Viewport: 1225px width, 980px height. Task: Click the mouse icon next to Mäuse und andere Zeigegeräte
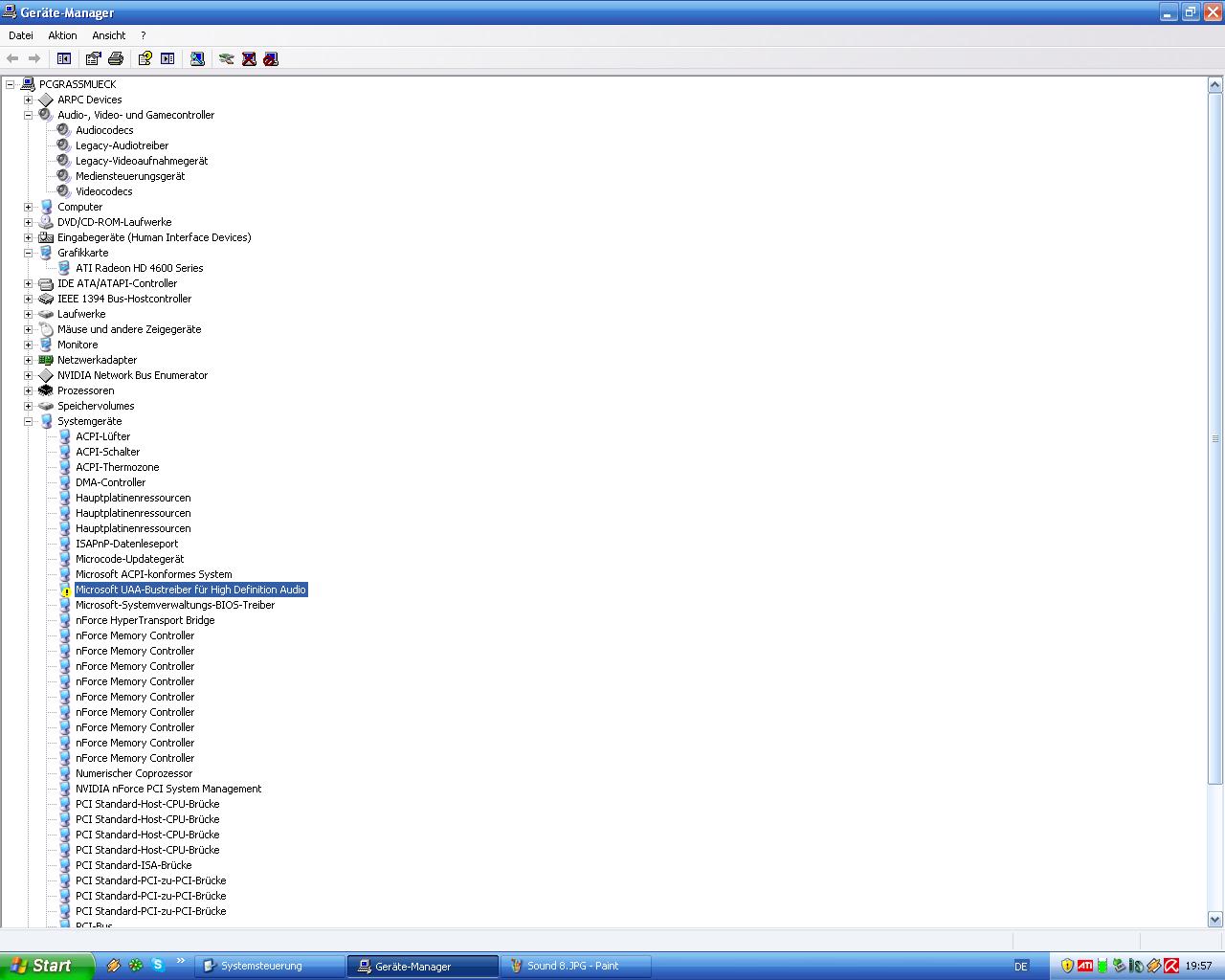[x=46, y=329]
